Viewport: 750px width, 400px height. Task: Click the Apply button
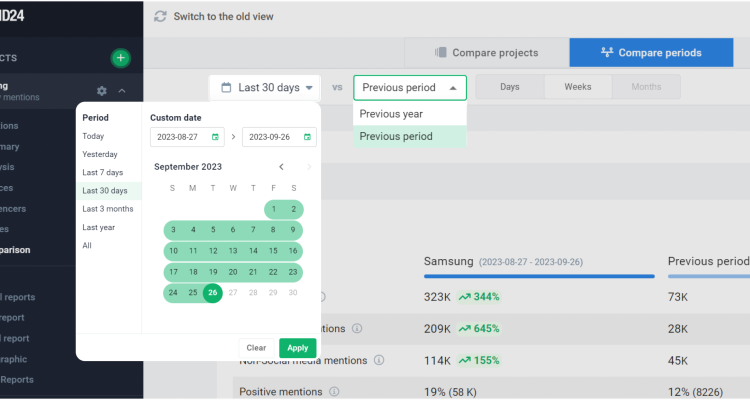[297, 348]
